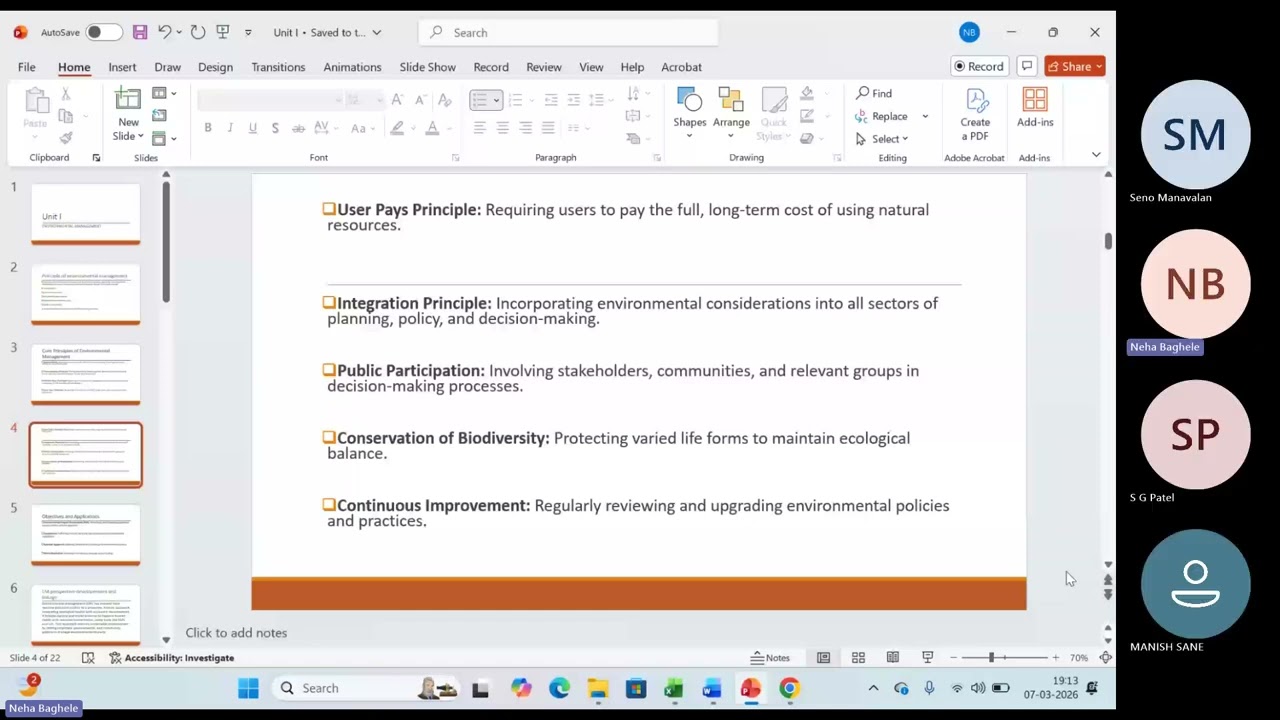This screenshot has width=1280, height=720.
Task: Click Accessibility: Investigate in status bar
Action: coord(171,657)
